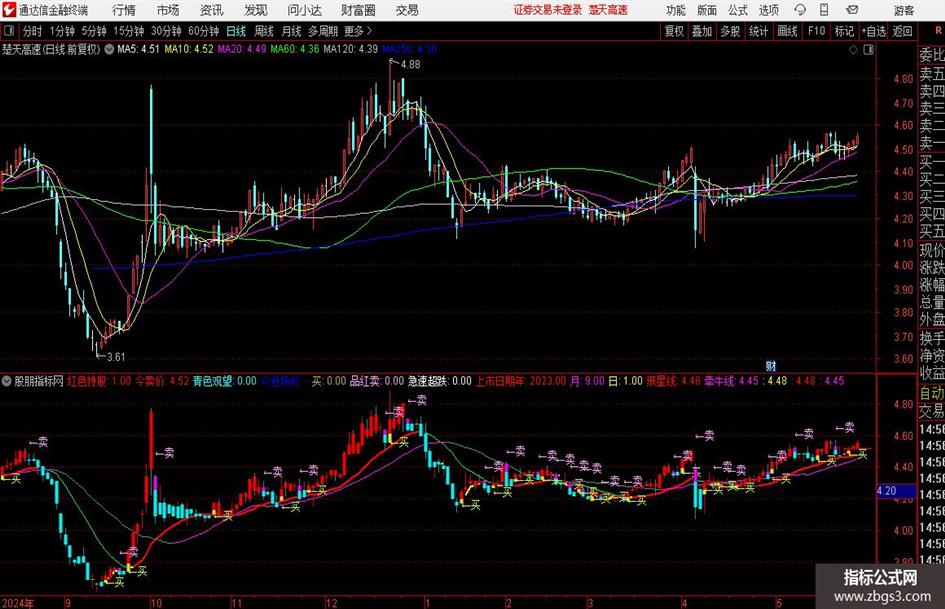Image resolution: width=945 pixels, height=609 pixels.
Task: Switch to the 30分钟 period tab
Action: point(166,31)
